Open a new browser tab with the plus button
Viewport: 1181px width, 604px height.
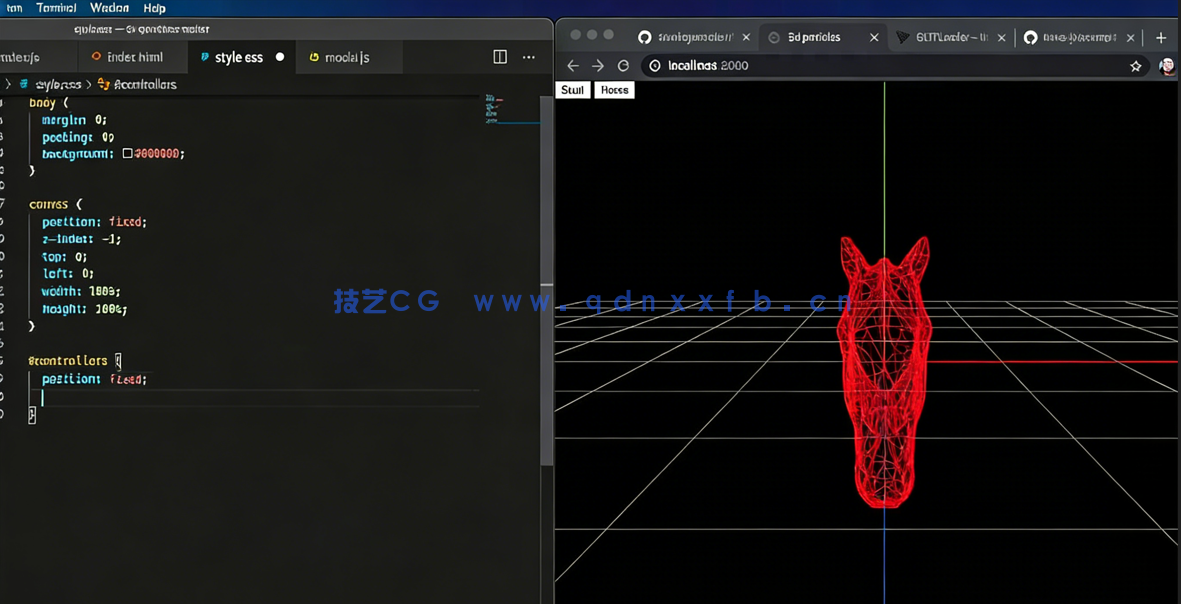1160,37
